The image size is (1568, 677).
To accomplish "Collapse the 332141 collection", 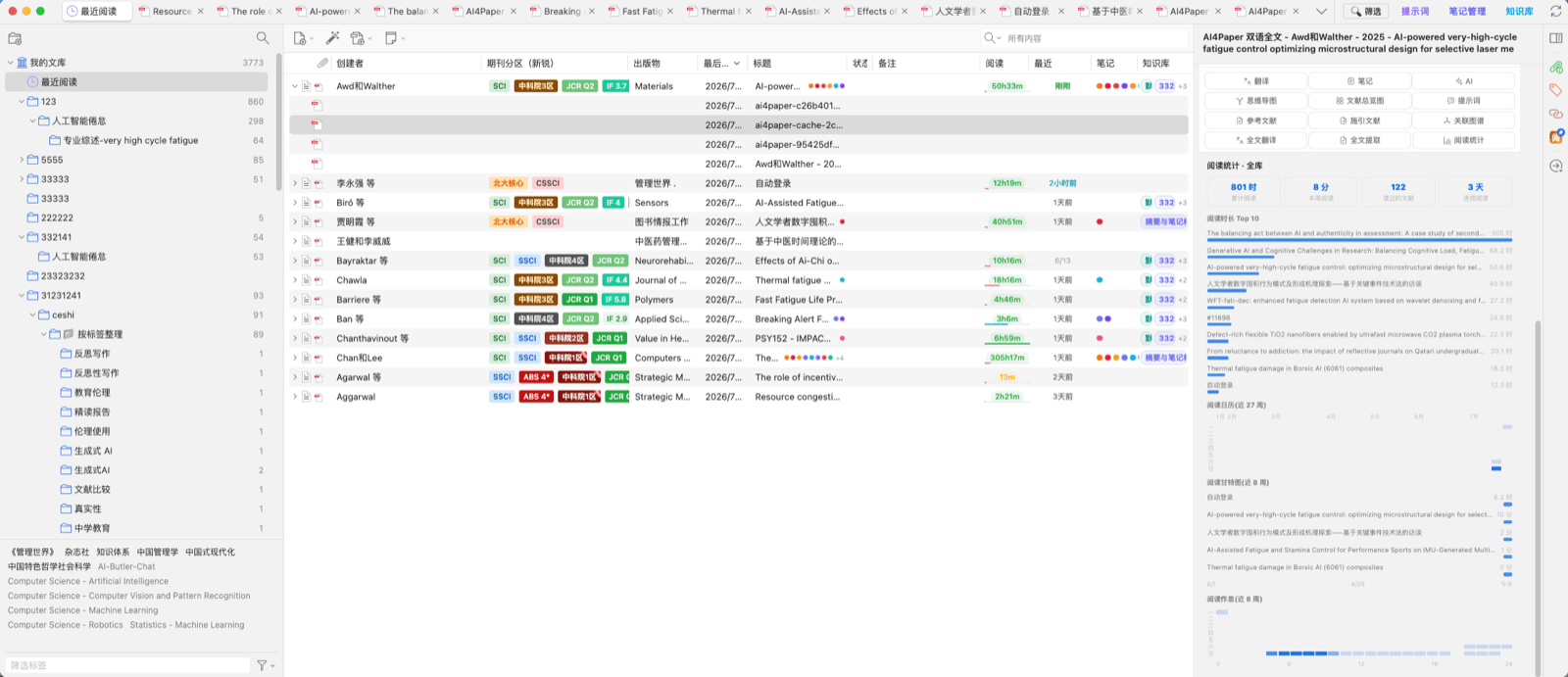I will 22,237.
